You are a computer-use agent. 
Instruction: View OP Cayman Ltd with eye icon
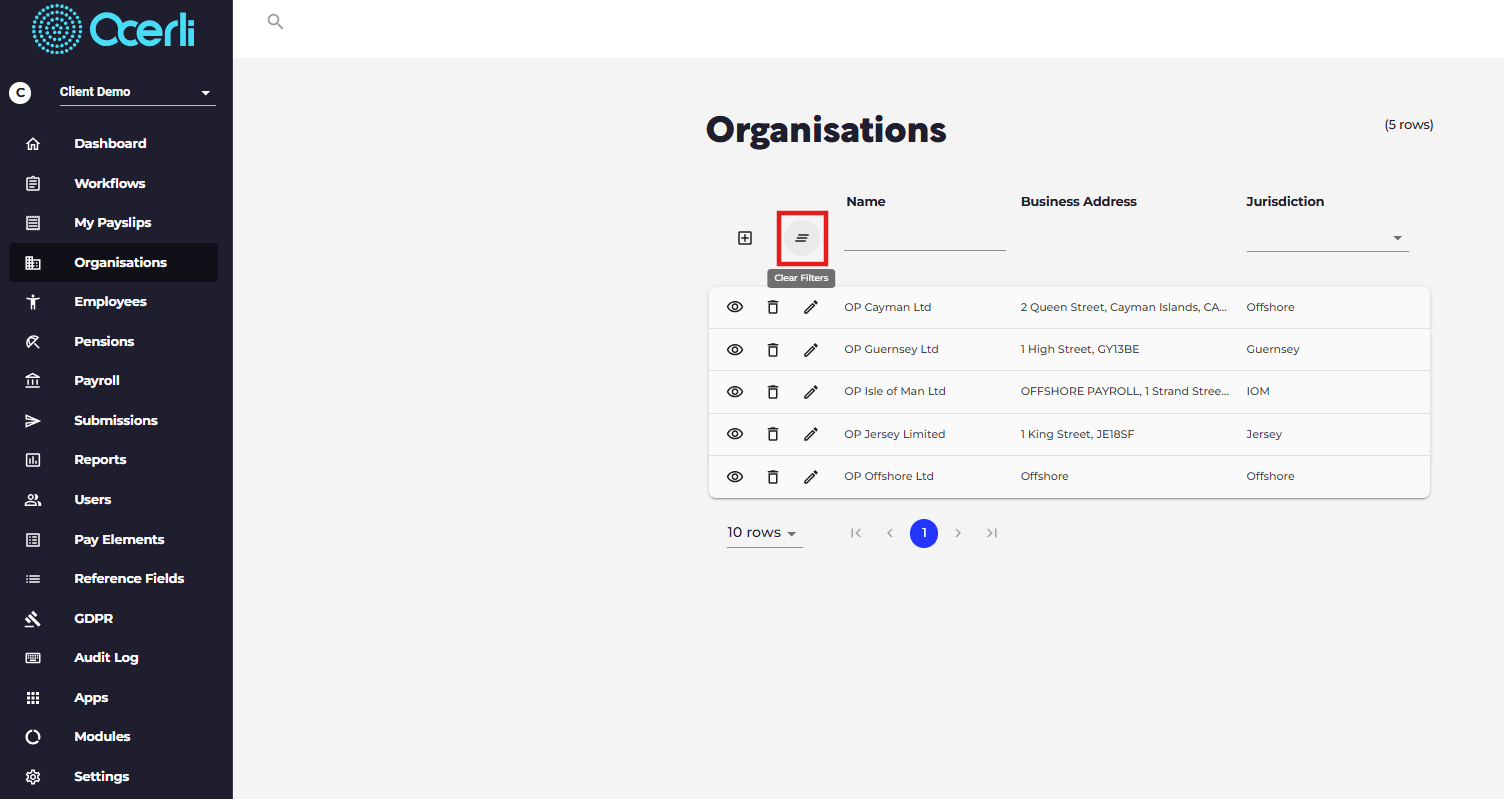point(735,307)
